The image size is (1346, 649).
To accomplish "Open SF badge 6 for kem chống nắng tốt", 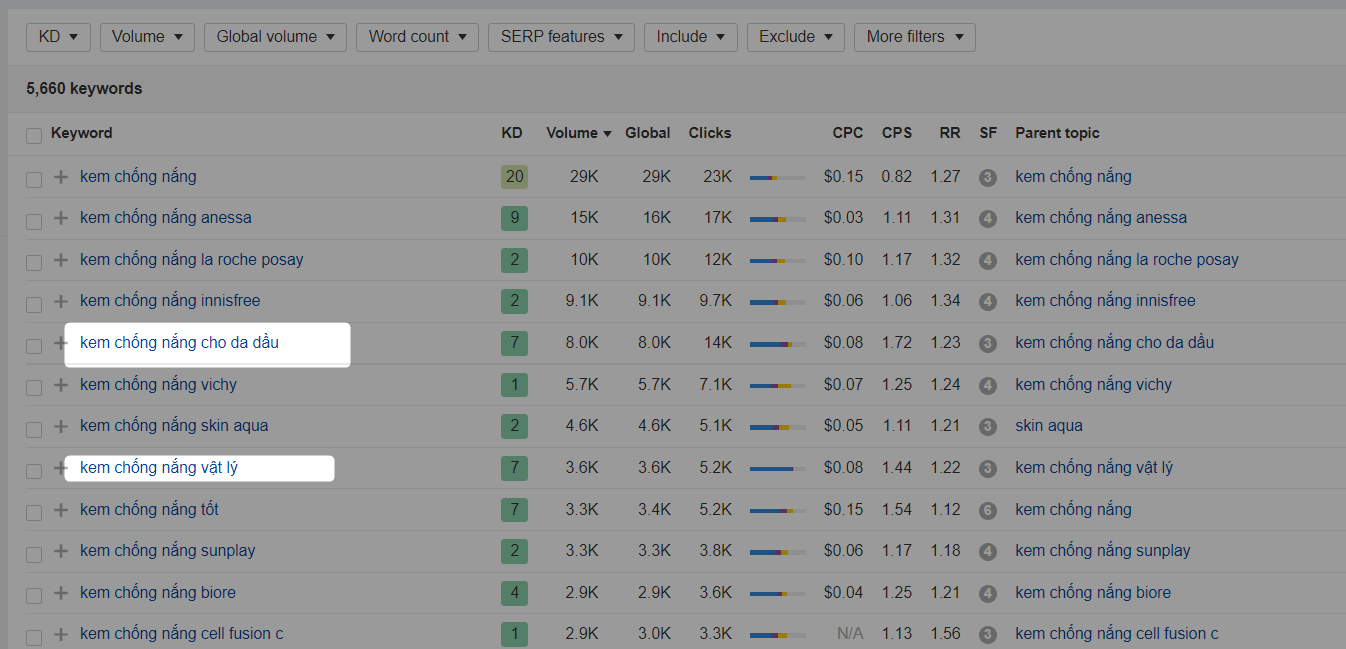I will click(x=988, y=510).
